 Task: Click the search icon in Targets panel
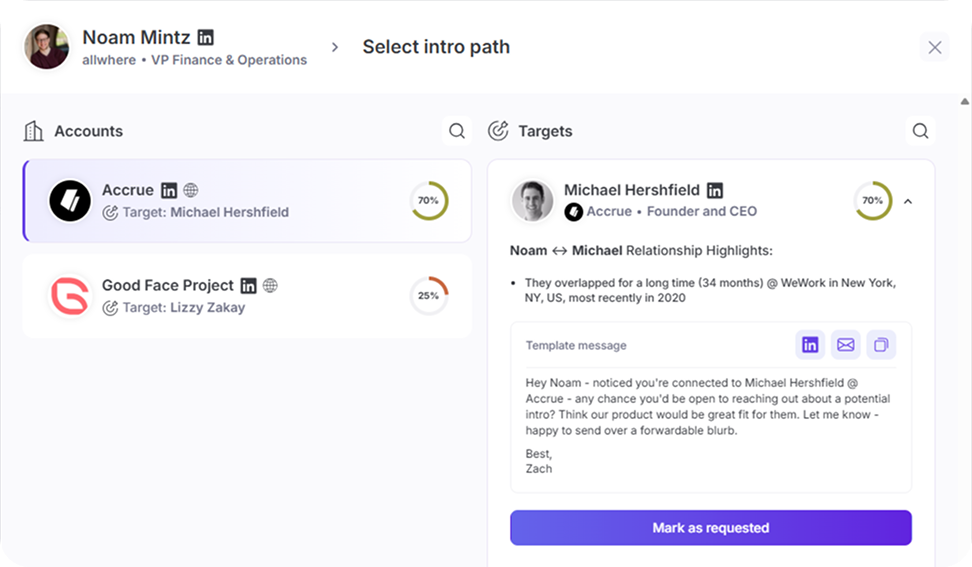[920, 131]
